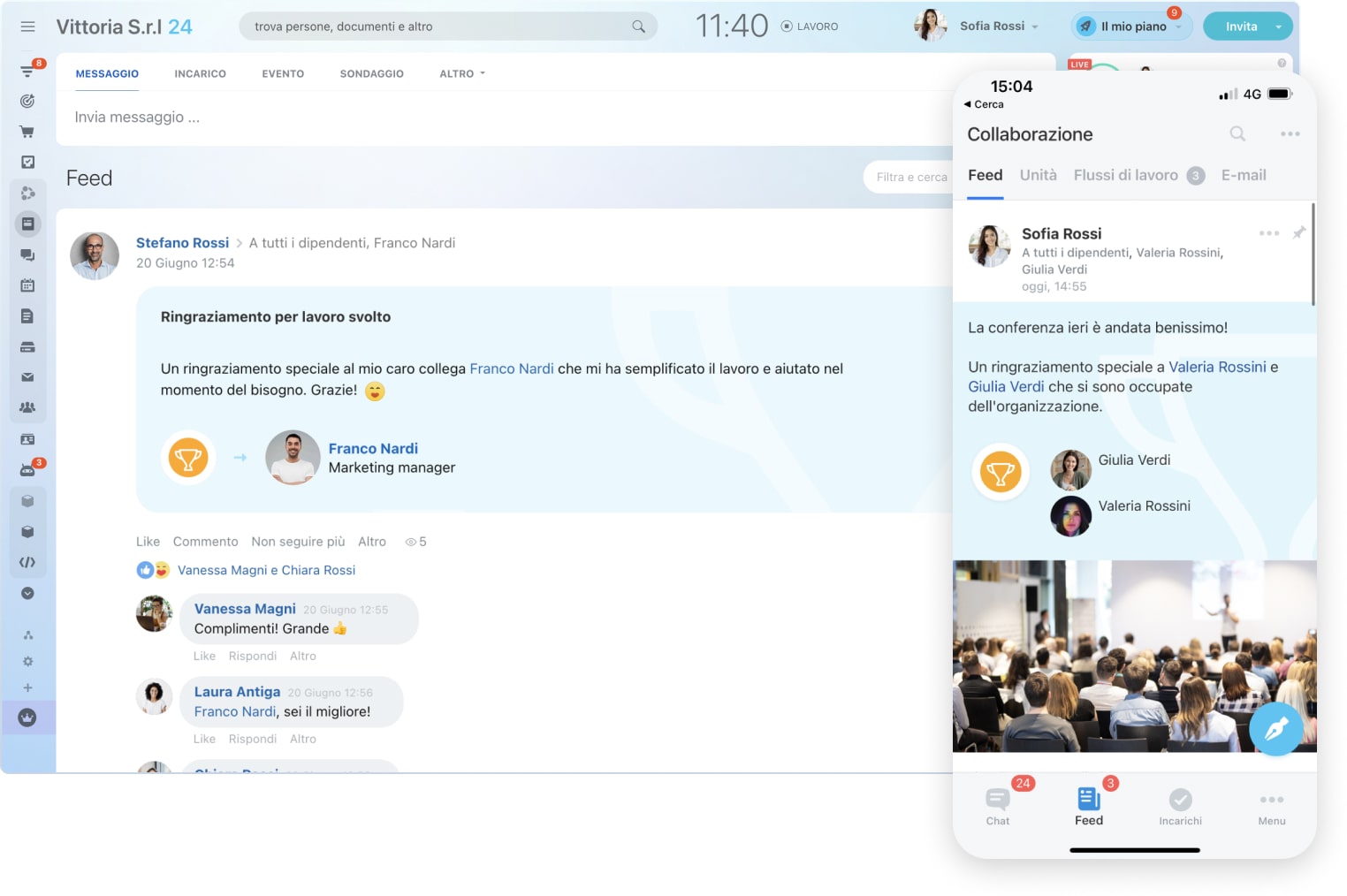Open the mail envelope sidebar icon
Image resolution: width=1347 pixels, height=896 pixels.
(x=27, y=377)
